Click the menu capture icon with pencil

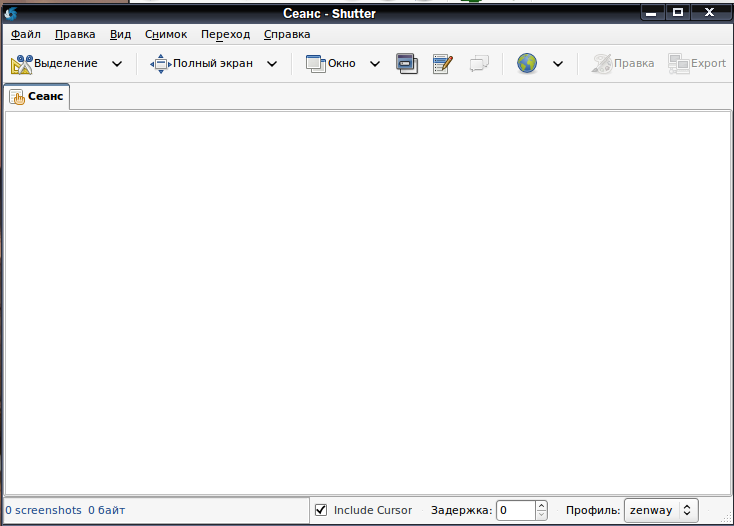[442, 64]
